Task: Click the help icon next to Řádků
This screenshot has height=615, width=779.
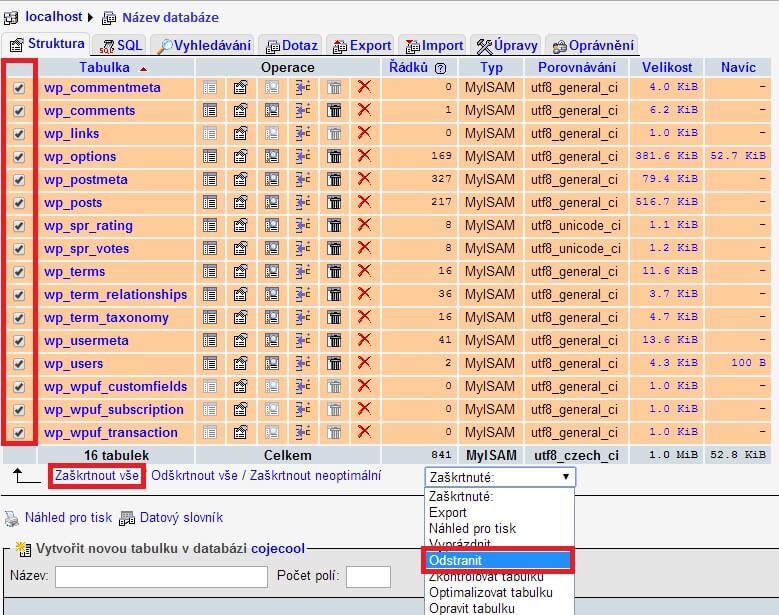Action: [440, 68]
